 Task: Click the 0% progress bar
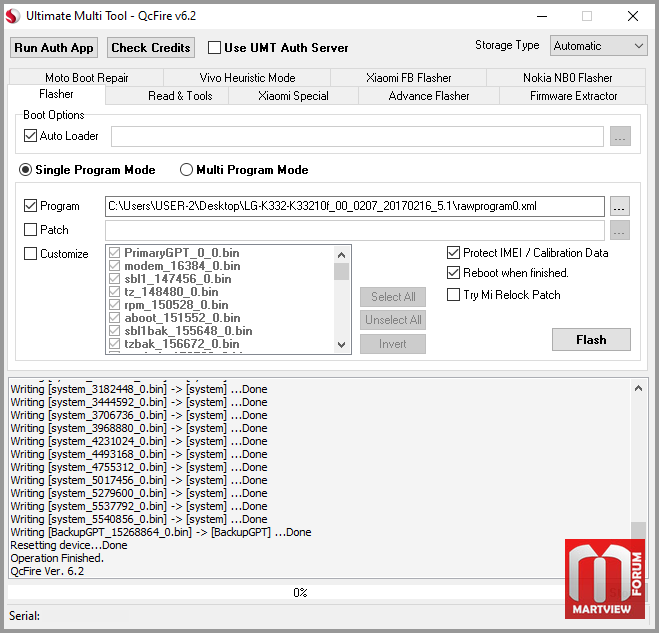(x=300, y=593)
